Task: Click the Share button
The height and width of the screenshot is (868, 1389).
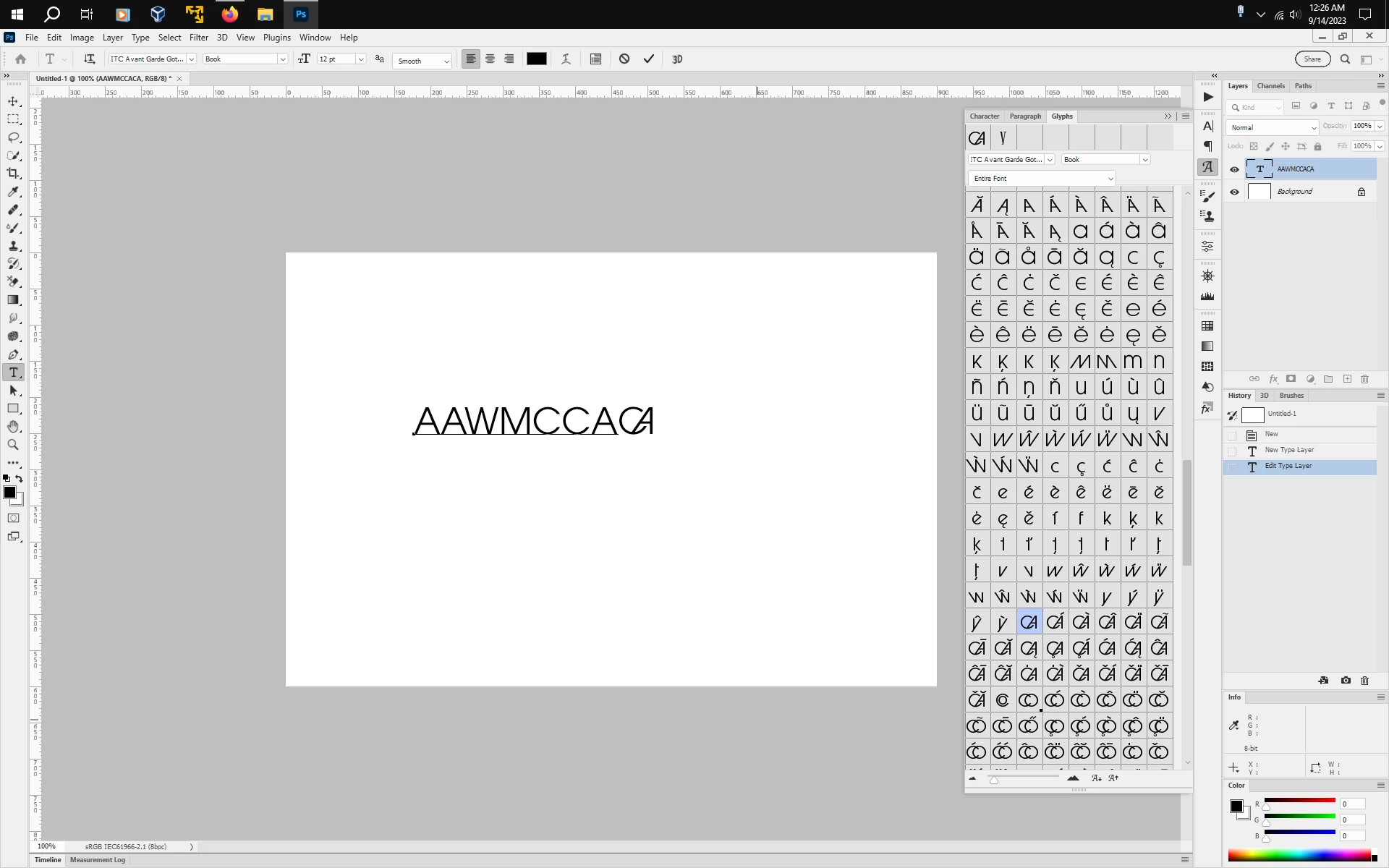Action: point(1312,59)
